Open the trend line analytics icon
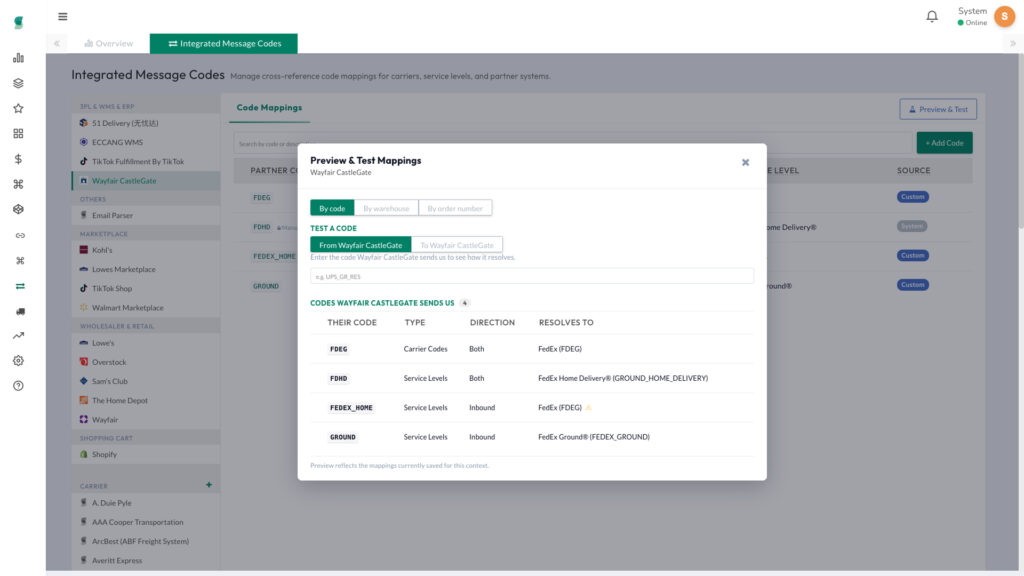 click(x=18, y=336)
